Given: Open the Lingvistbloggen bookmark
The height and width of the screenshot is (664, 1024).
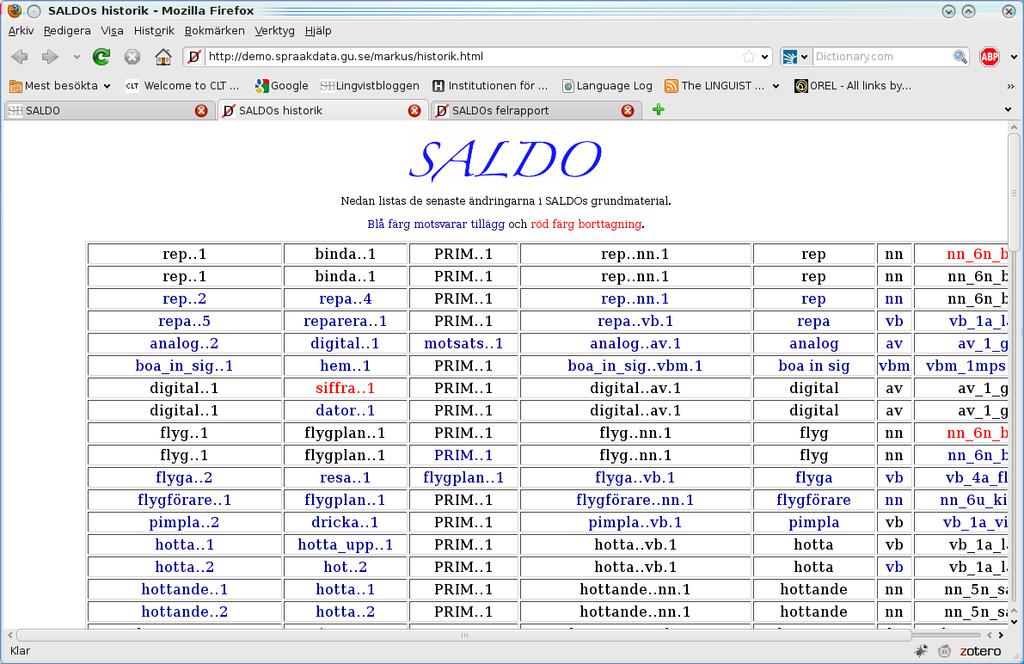Looking at the screenshot, I should [370, 86].
